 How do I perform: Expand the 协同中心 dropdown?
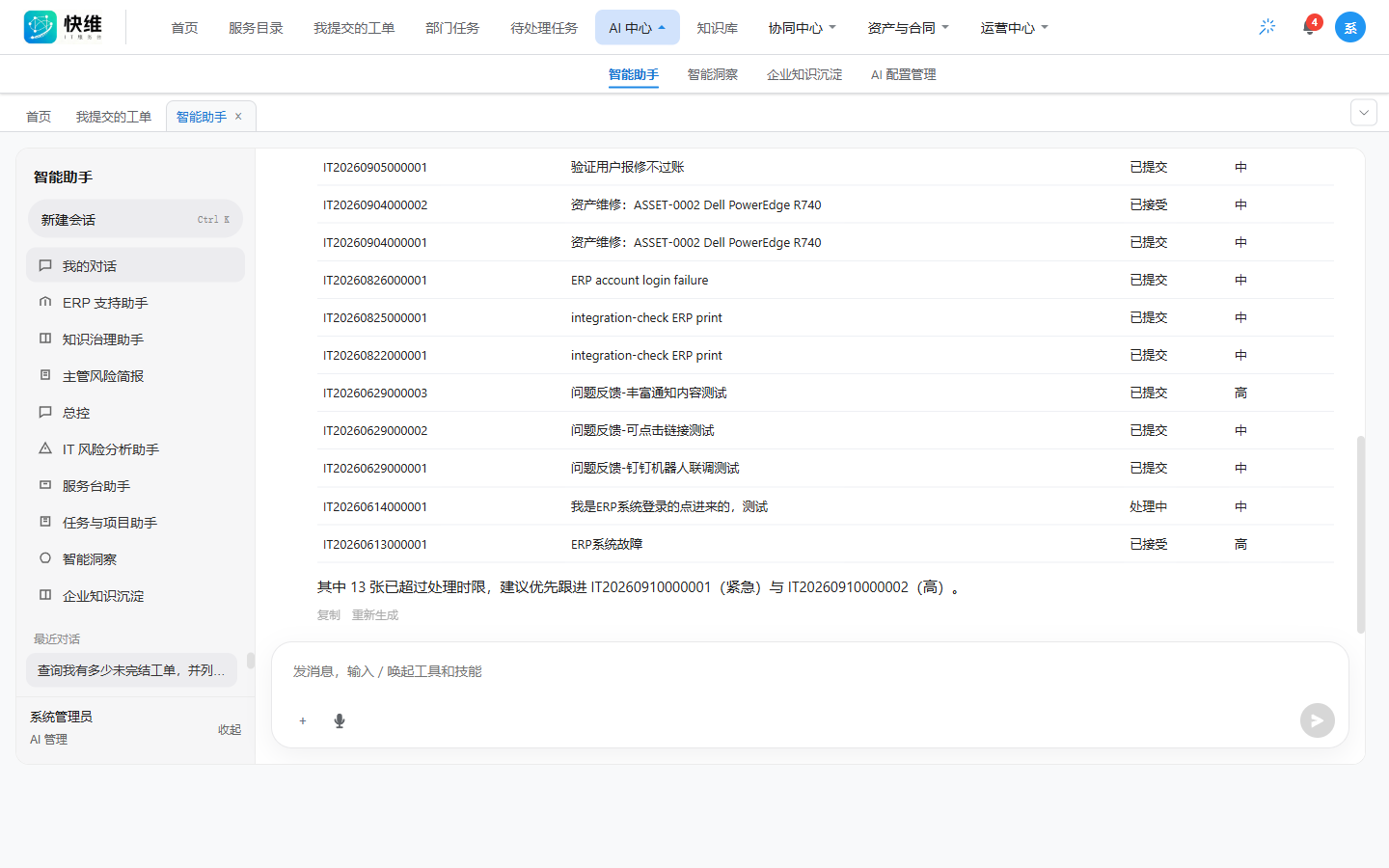tap(803, 28)
